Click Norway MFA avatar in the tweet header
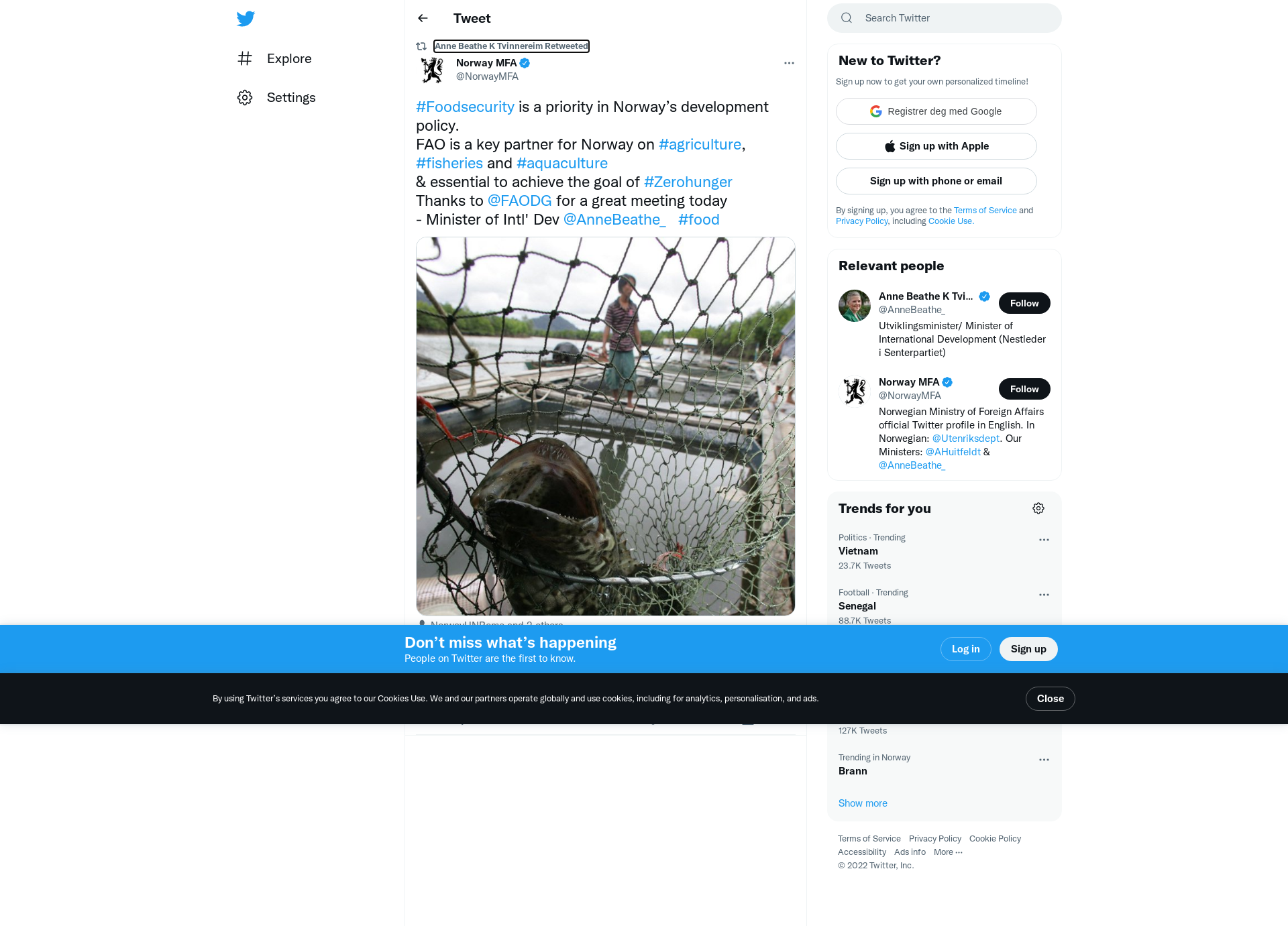Image resolution: width=1288 pixels, height=926 pixels. point(432,70)
